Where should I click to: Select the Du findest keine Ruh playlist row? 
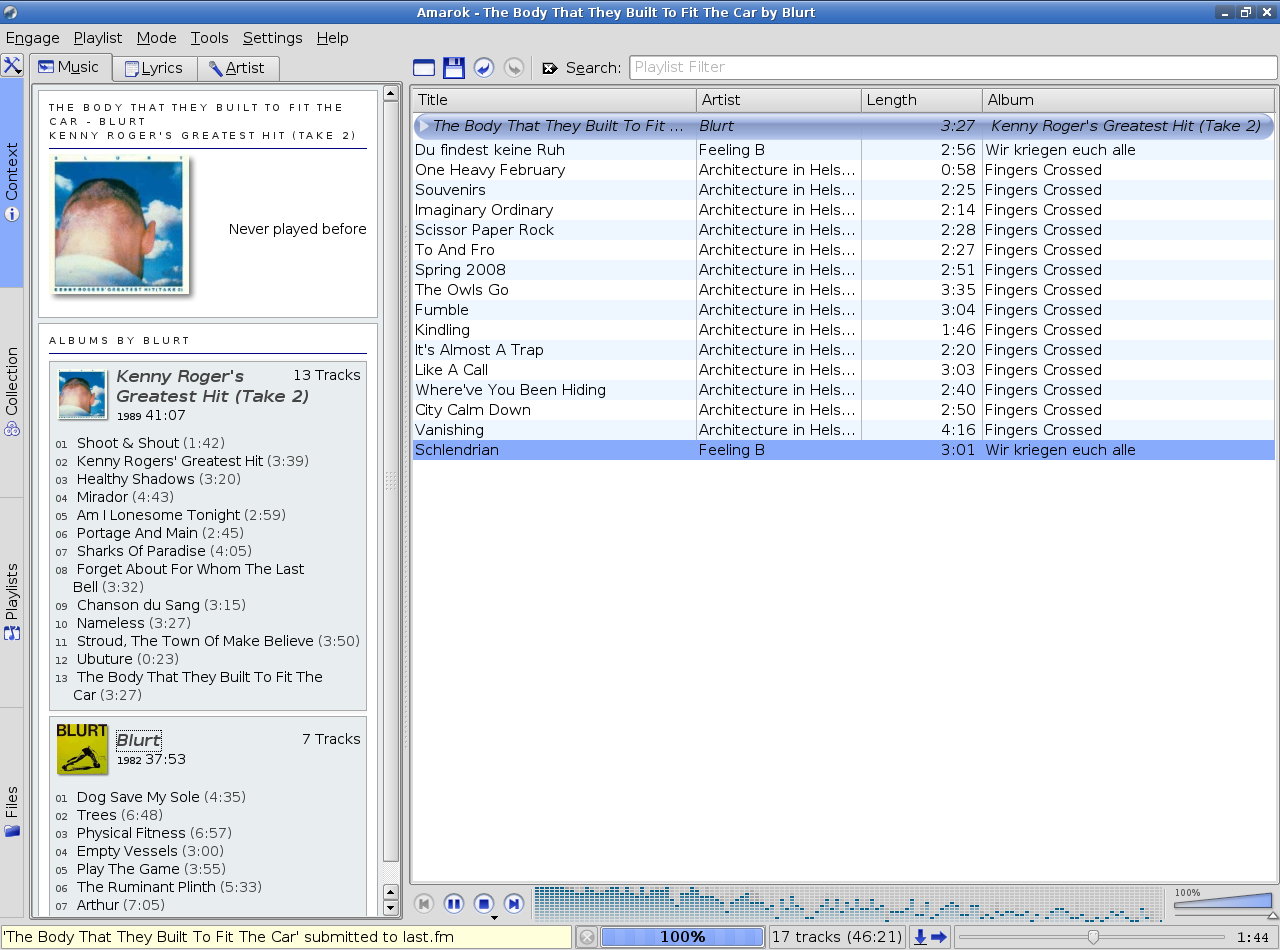click(x=843, y=150)
